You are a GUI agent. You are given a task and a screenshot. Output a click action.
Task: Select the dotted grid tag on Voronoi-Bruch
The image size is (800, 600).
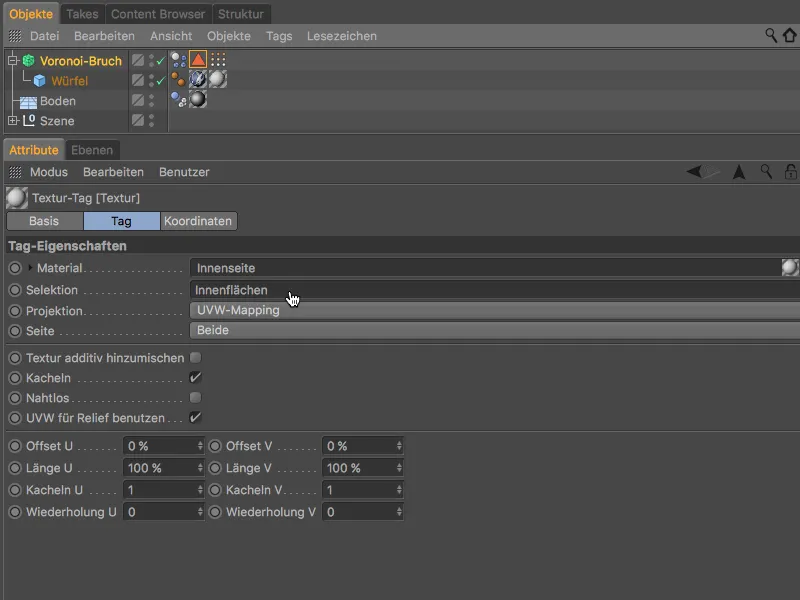pyautogui.click(x=218, y=60)
